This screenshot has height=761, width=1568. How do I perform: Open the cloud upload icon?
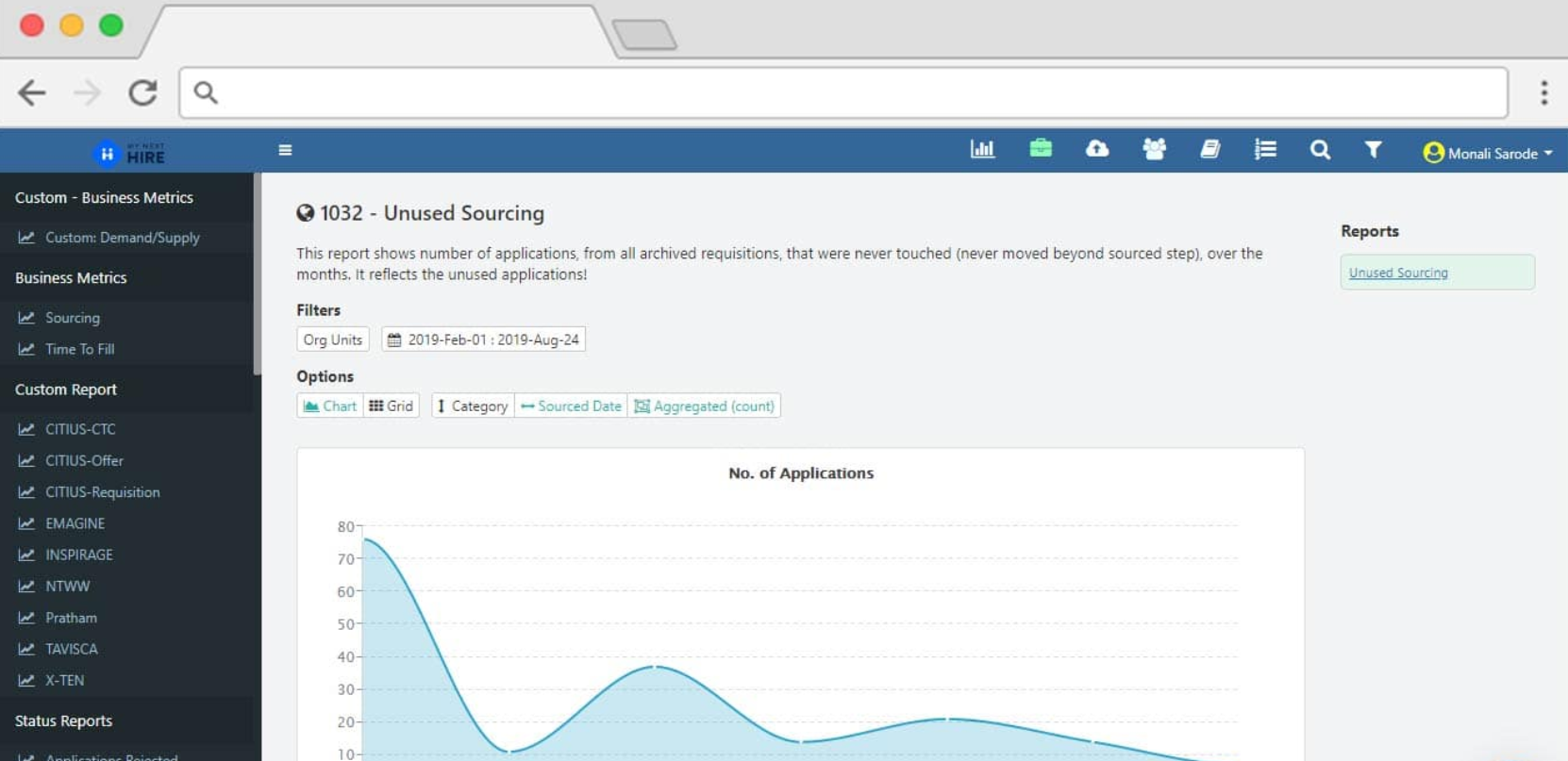[x=1097, y=148]
